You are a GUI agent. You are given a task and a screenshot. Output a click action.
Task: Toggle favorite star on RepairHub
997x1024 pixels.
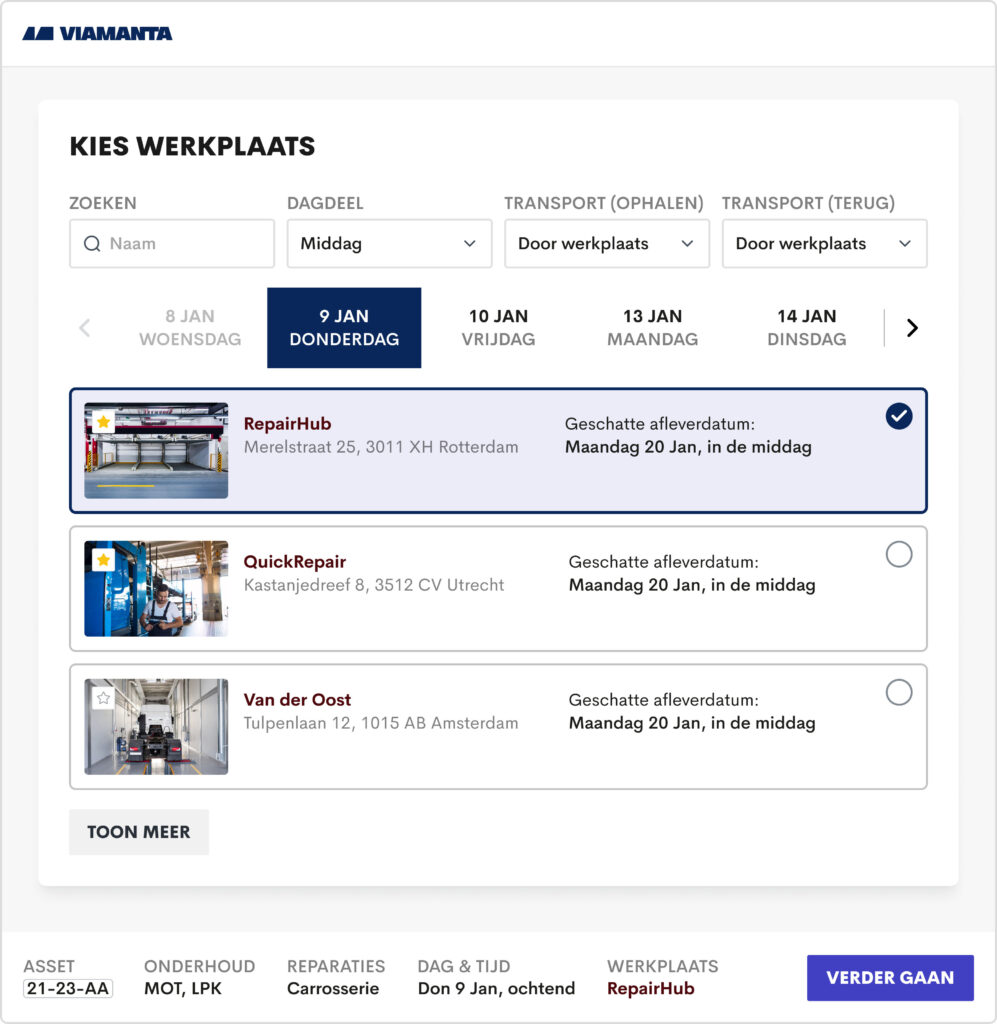click(103, 422)
